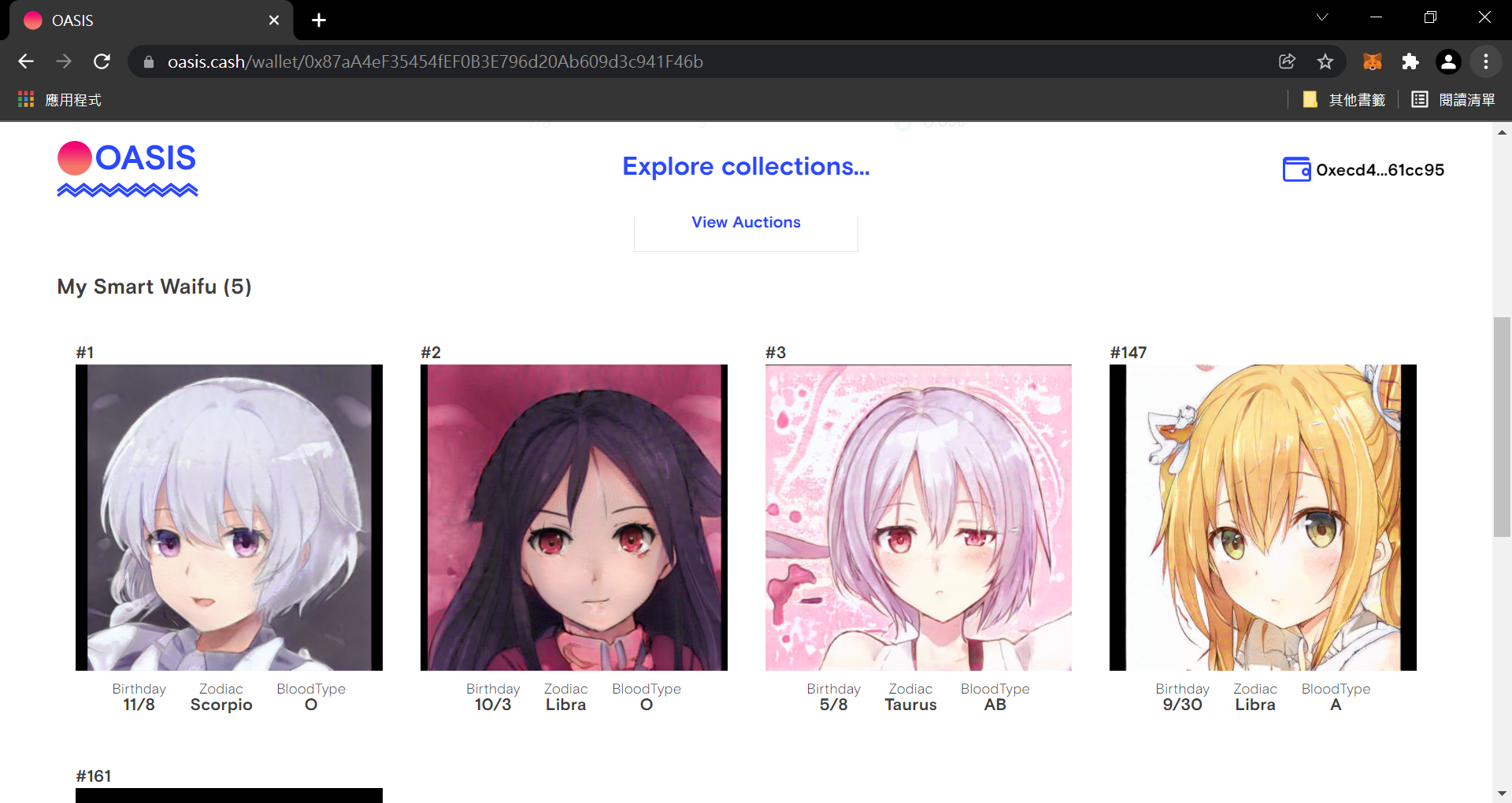Switch to the OASIS tab
The width and height of the screenshot is (1512, 803).
click(x=150, y=20)
